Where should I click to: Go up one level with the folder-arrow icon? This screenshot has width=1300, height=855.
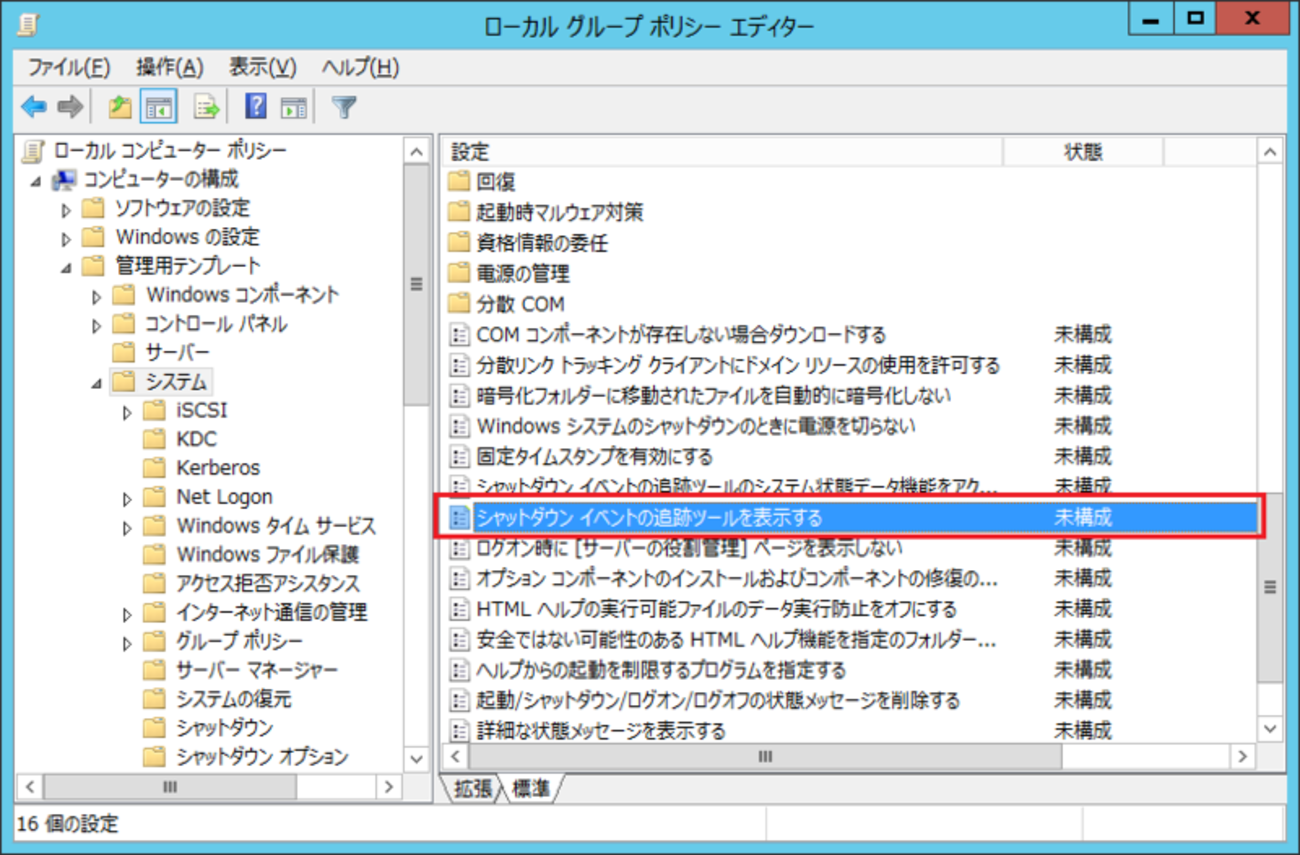tap(120, 107)
